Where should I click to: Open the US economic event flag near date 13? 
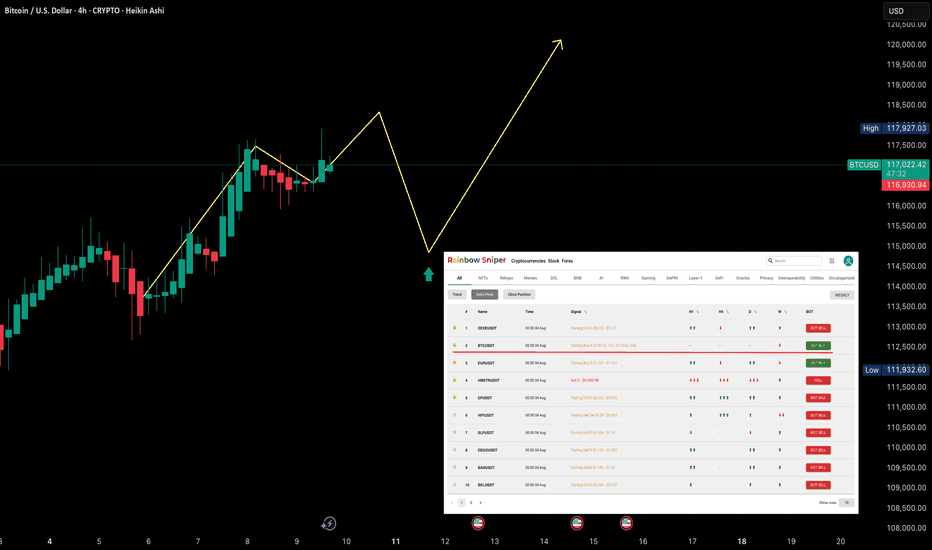coord(478,523)
